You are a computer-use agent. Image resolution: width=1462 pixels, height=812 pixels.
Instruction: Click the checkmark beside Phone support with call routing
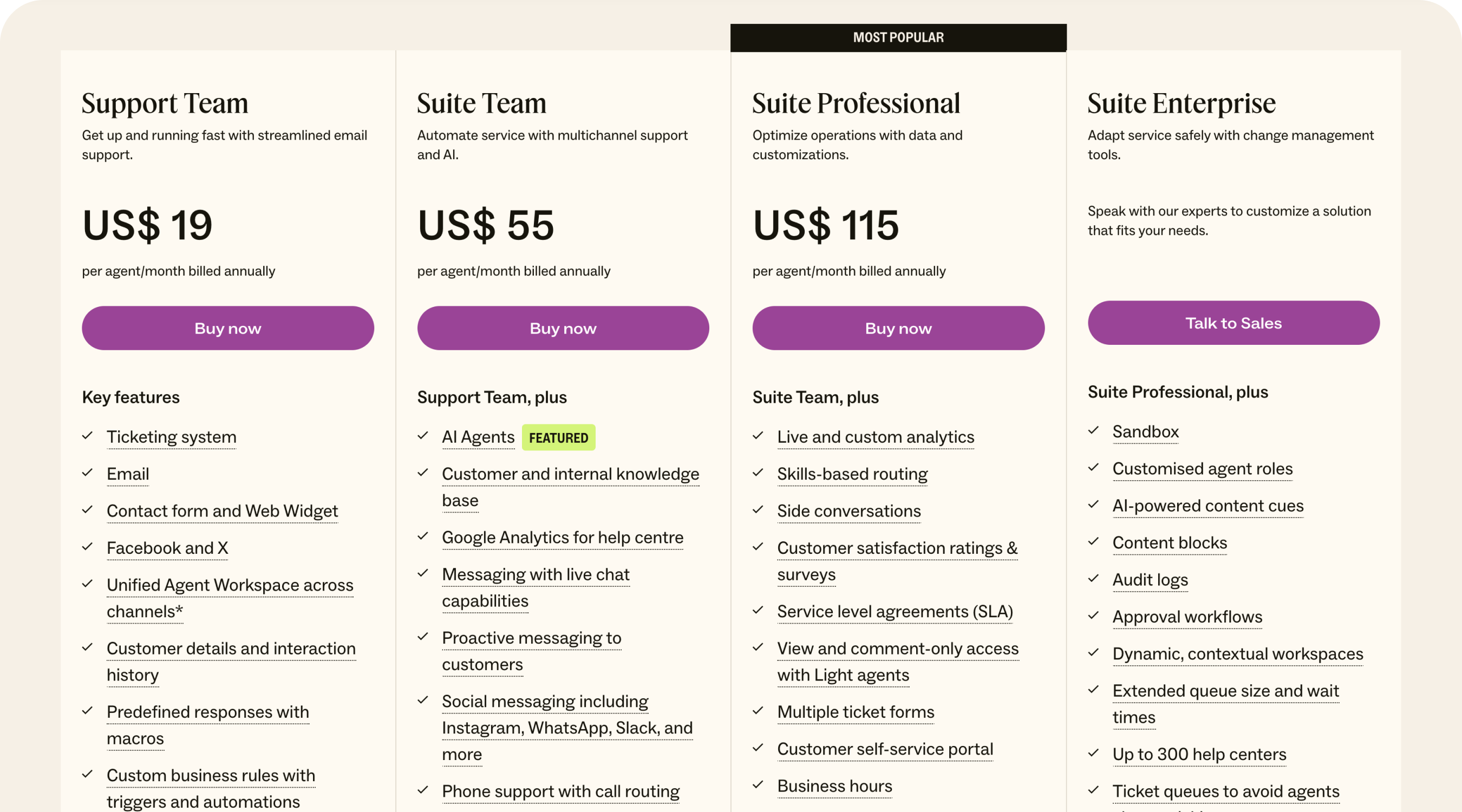point(423,790)
